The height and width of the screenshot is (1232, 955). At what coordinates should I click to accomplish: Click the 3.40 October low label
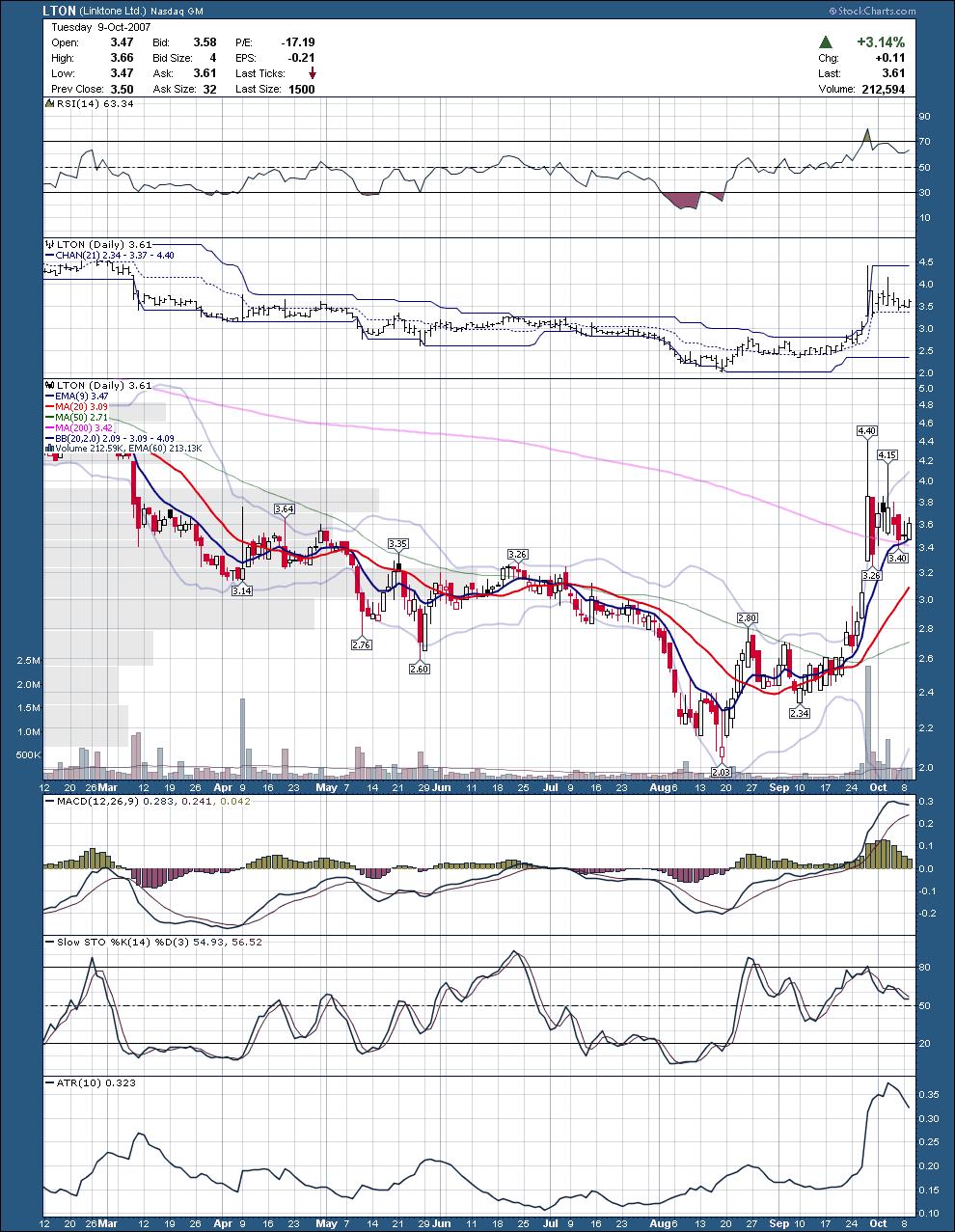pos(897,557)
